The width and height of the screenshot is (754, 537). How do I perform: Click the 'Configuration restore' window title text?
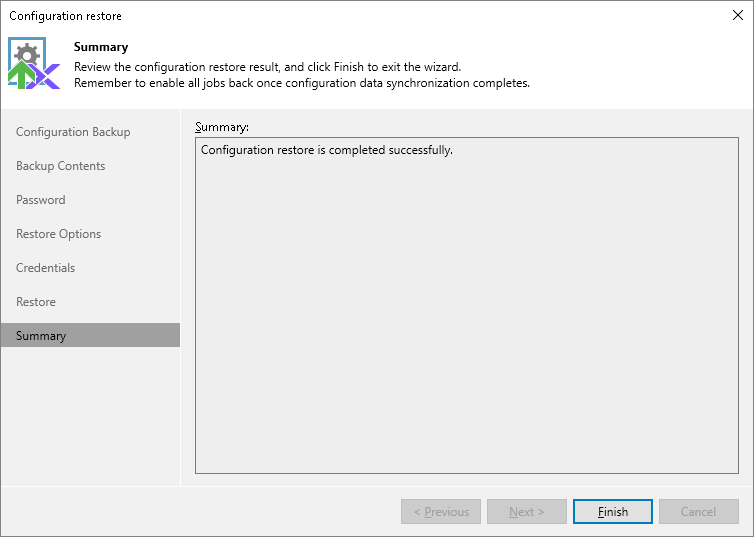(65, 16)
